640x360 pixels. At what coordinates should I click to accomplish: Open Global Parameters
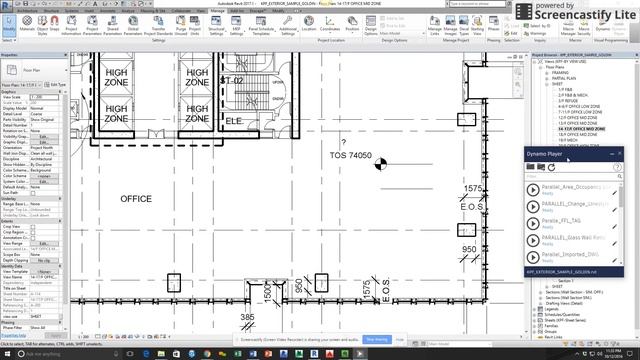pos(133,25)
